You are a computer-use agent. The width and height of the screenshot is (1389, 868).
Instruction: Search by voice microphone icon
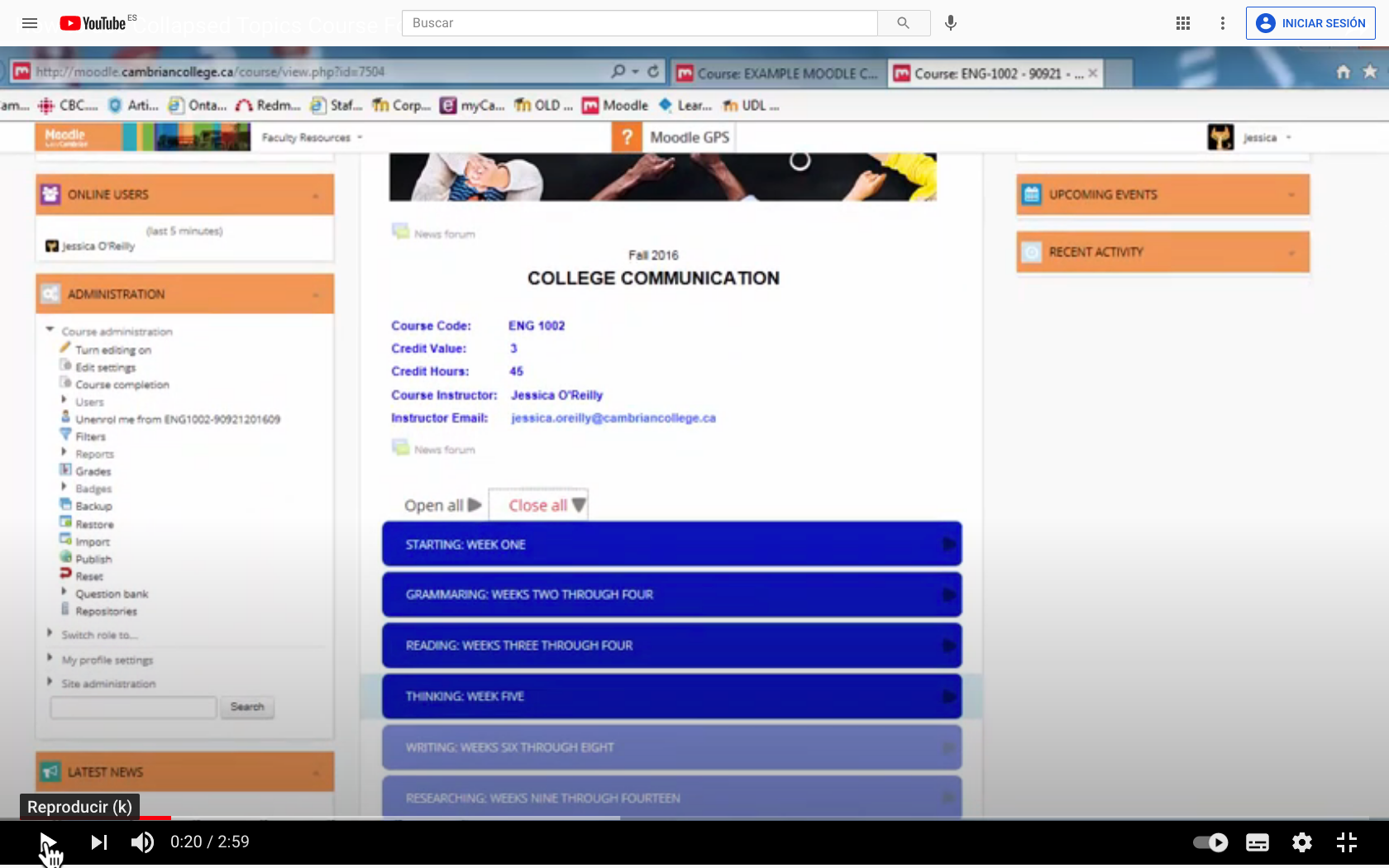click(951, 23)
